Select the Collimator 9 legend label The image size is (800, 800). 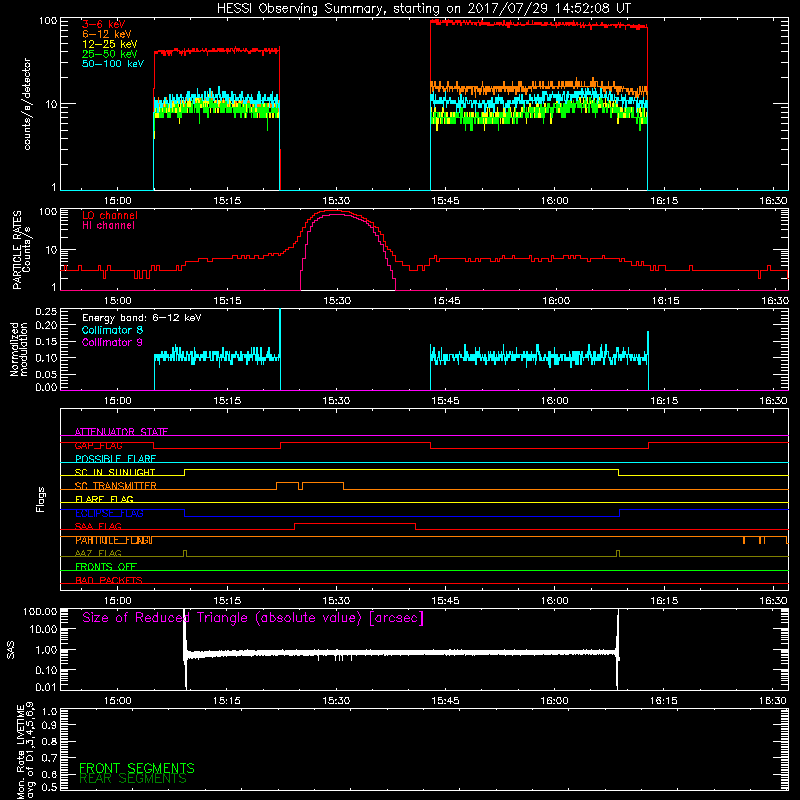[x=112, y=342]
